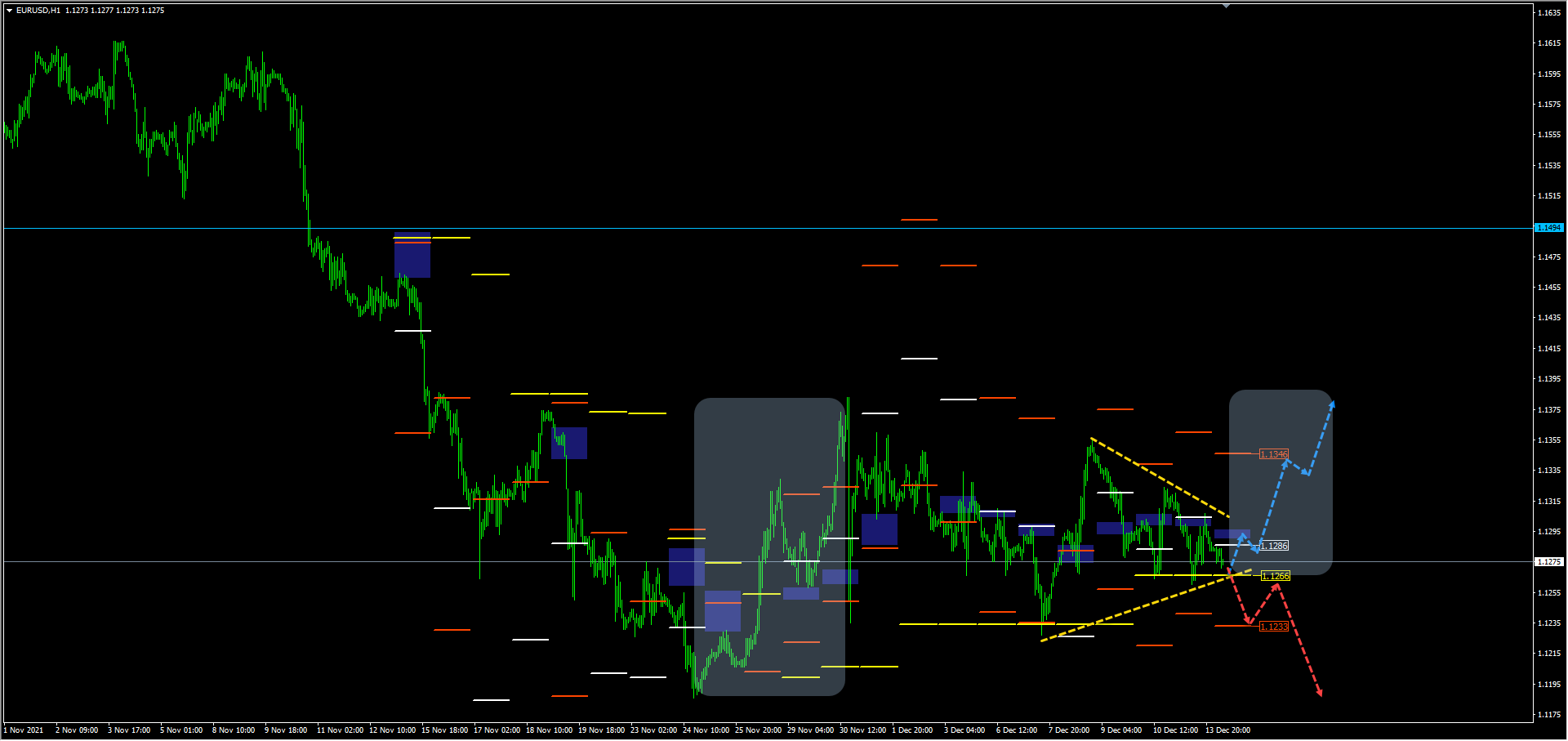This screenshot has height=741, width=1568.
Task: Open the dropdown arrow beside EURUSD,H1
Action: pyautogui.click(x=9, y=11)
